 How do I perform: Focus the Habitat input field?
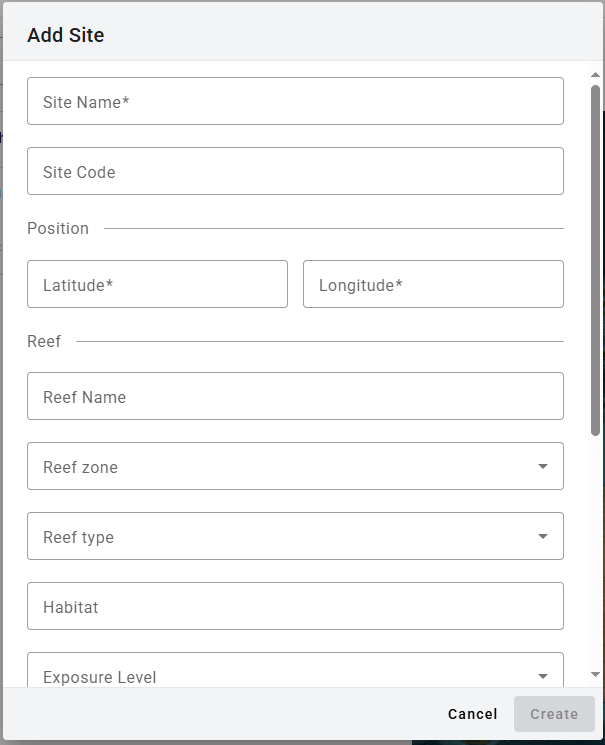coord(295,606)
